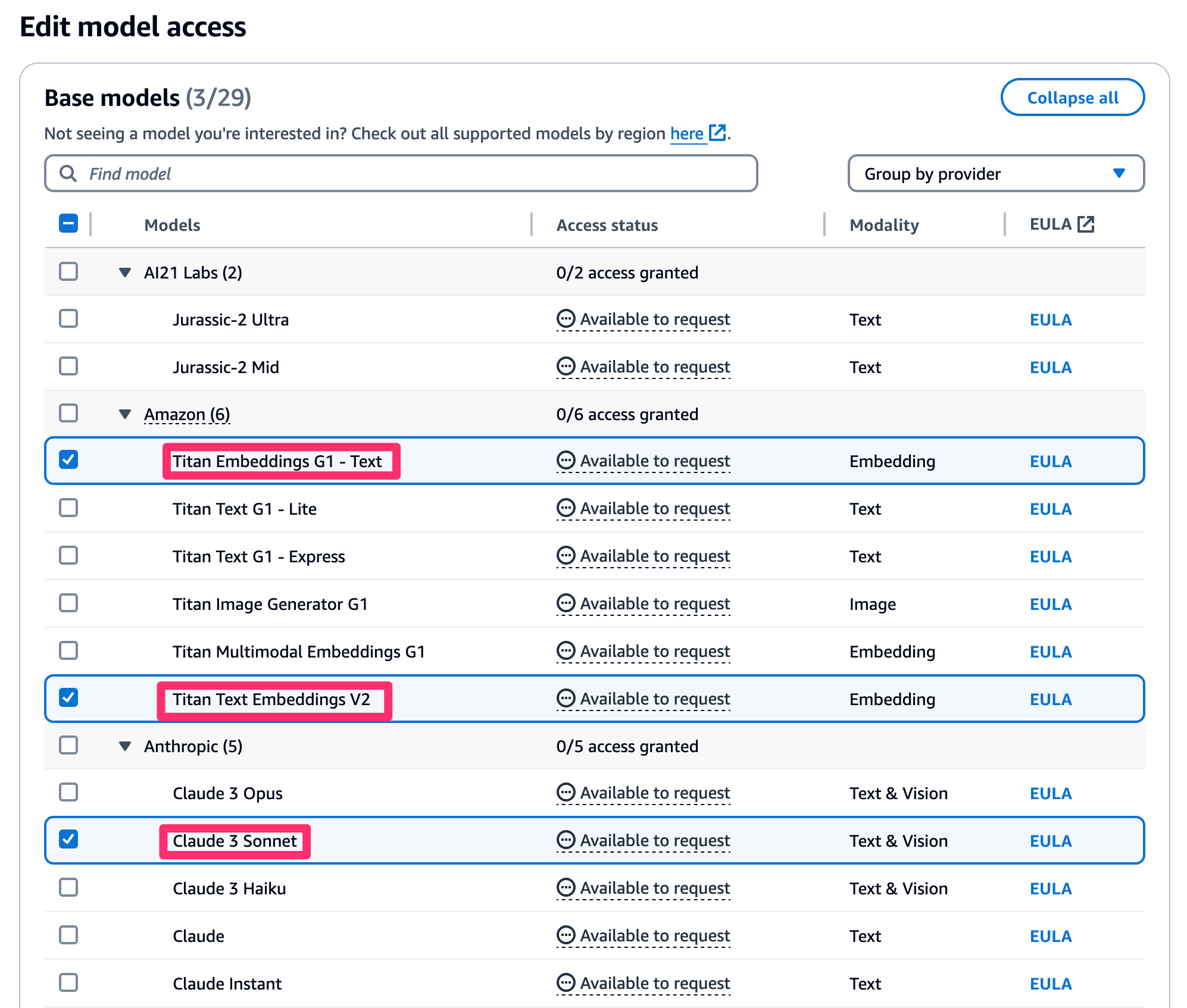Click the external link icon next to 'here'
This screenshot has width=1187, height=1008.
[717, 132]
